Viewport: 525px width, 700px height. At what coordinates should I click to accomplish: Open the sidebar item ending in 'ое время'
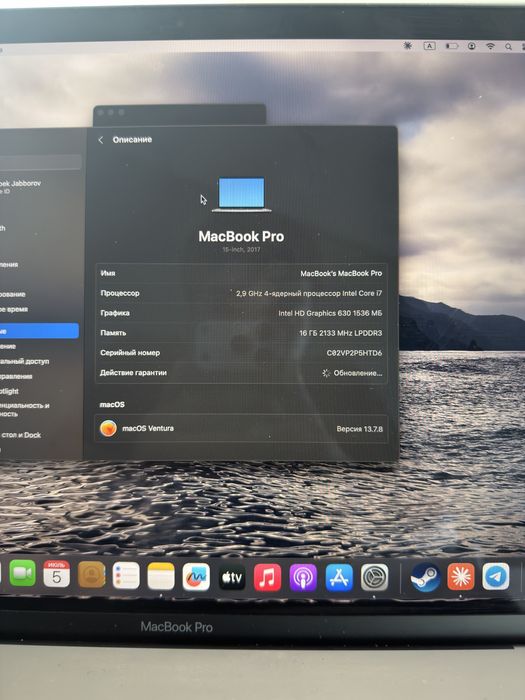point(14,309)
